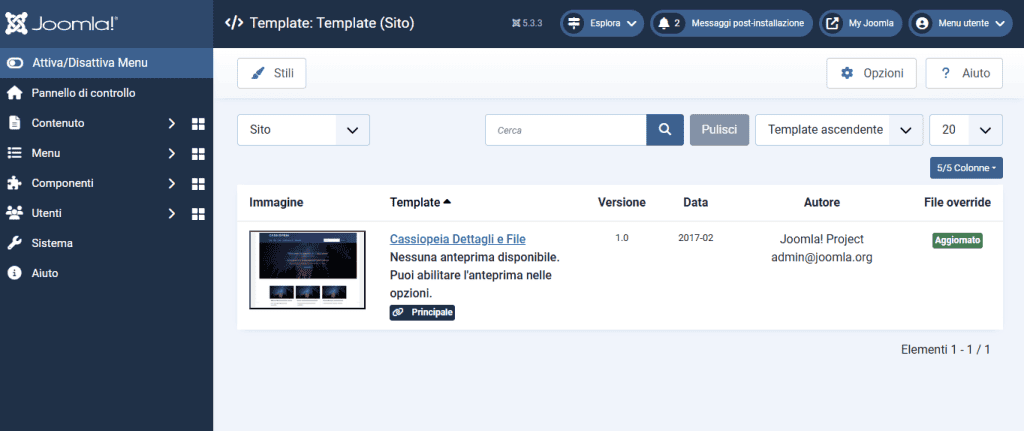Screen dimensions: 1024x431
Task: Expand the Contenuto submenu chevron
Action: coord(172,123)
